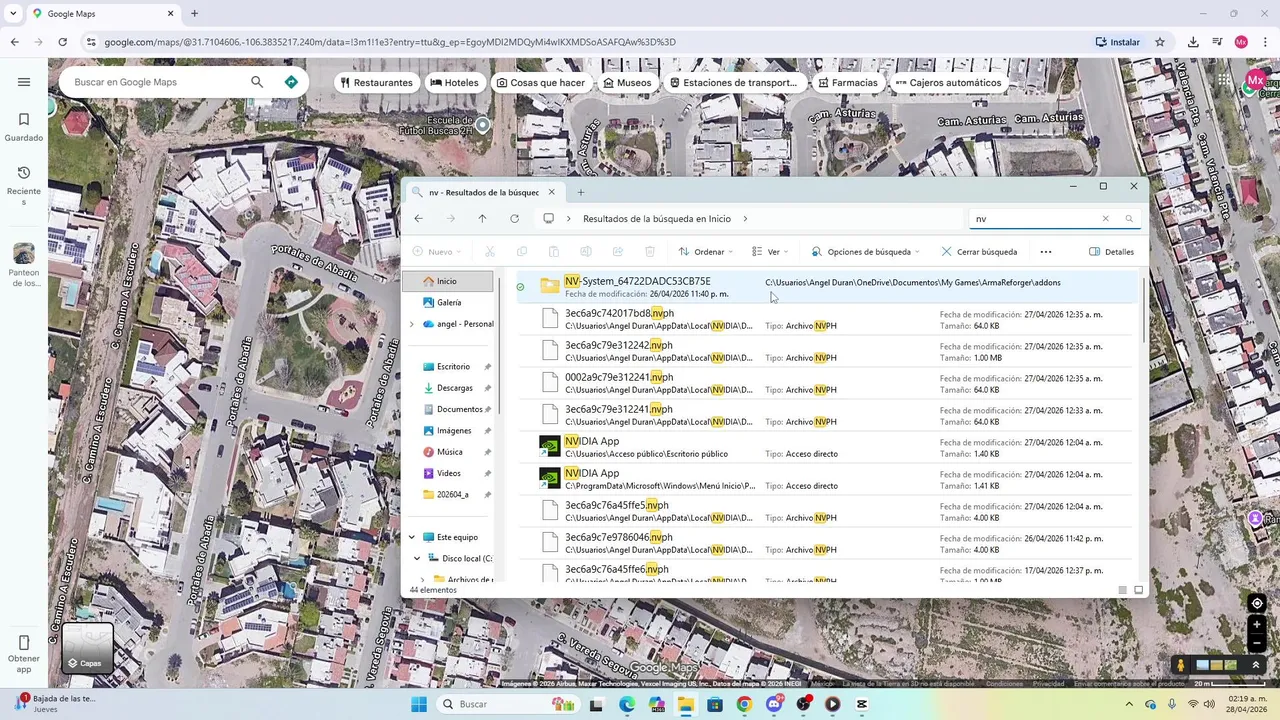Select Inicio in the navigation pane
1280x720 pixels.
(x=448, y=281)
